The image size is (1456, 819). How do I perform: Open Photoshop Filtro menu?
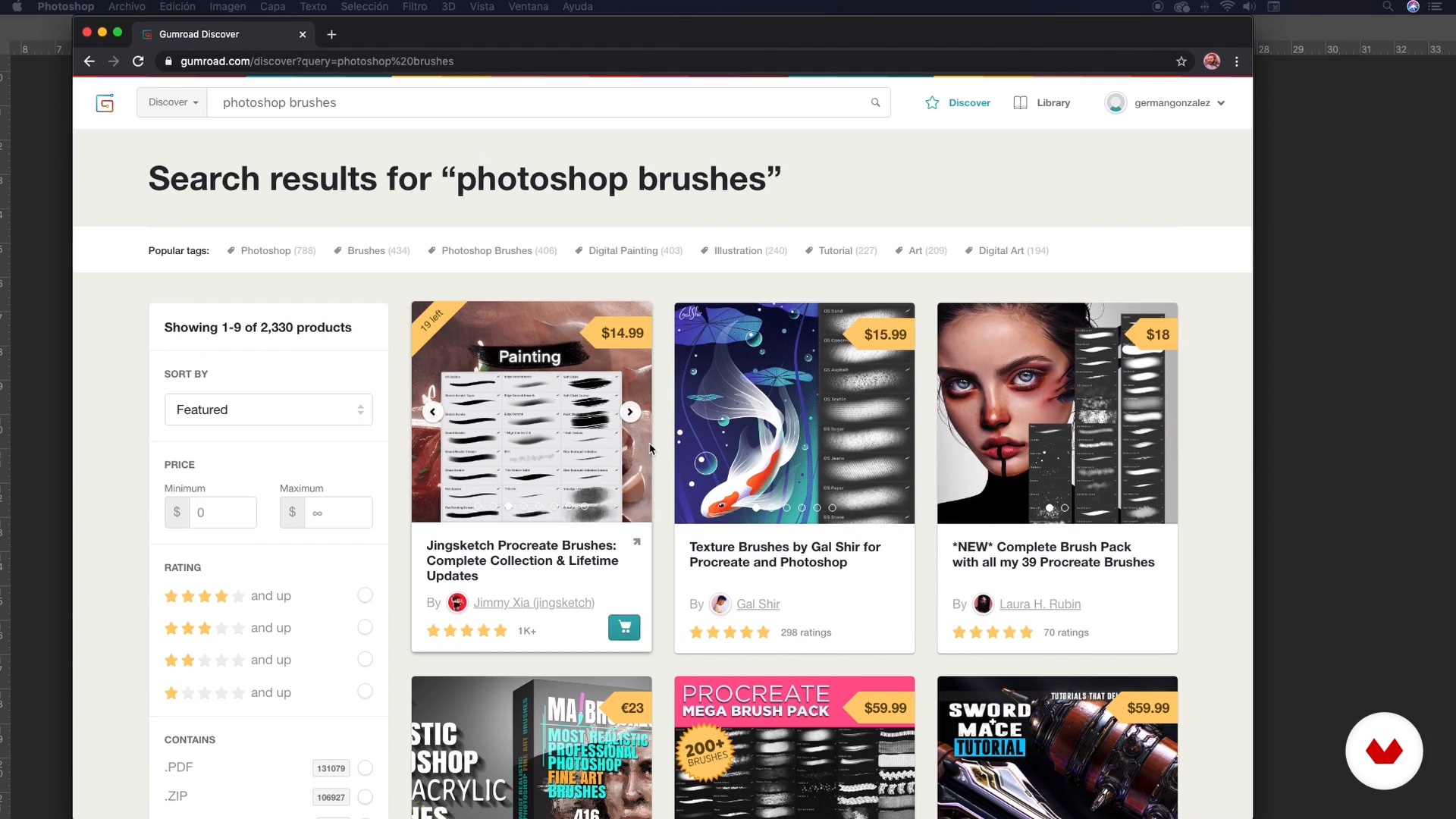point(415,7)
